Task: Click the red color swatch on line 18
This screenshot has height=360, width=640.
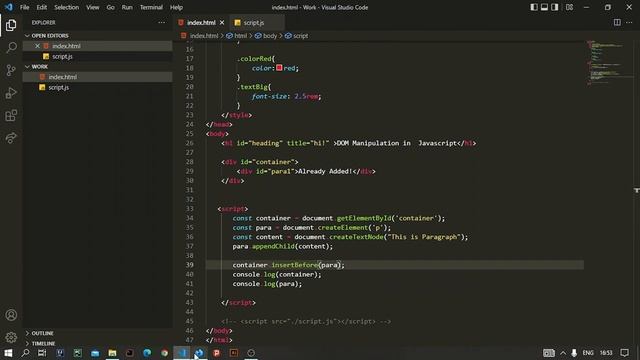Action: point(279,68)
